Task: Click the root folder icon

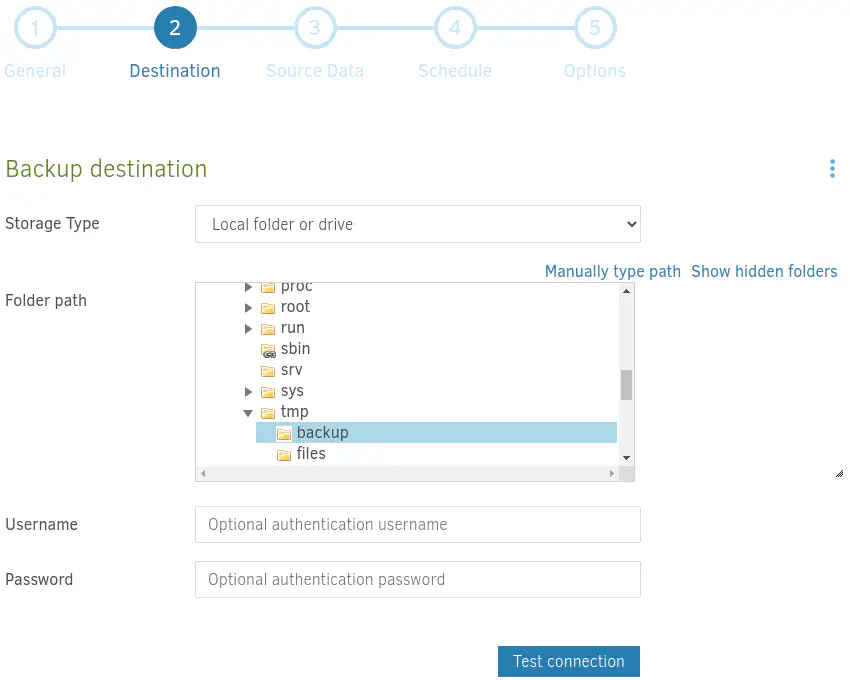Action: point(268,308)
